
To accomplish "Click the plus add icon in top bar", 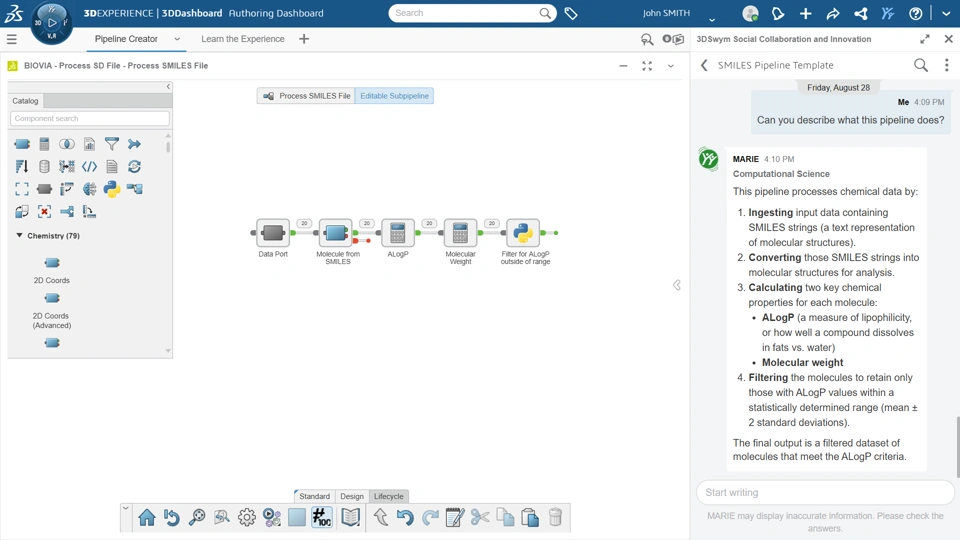I will point(805,13).
